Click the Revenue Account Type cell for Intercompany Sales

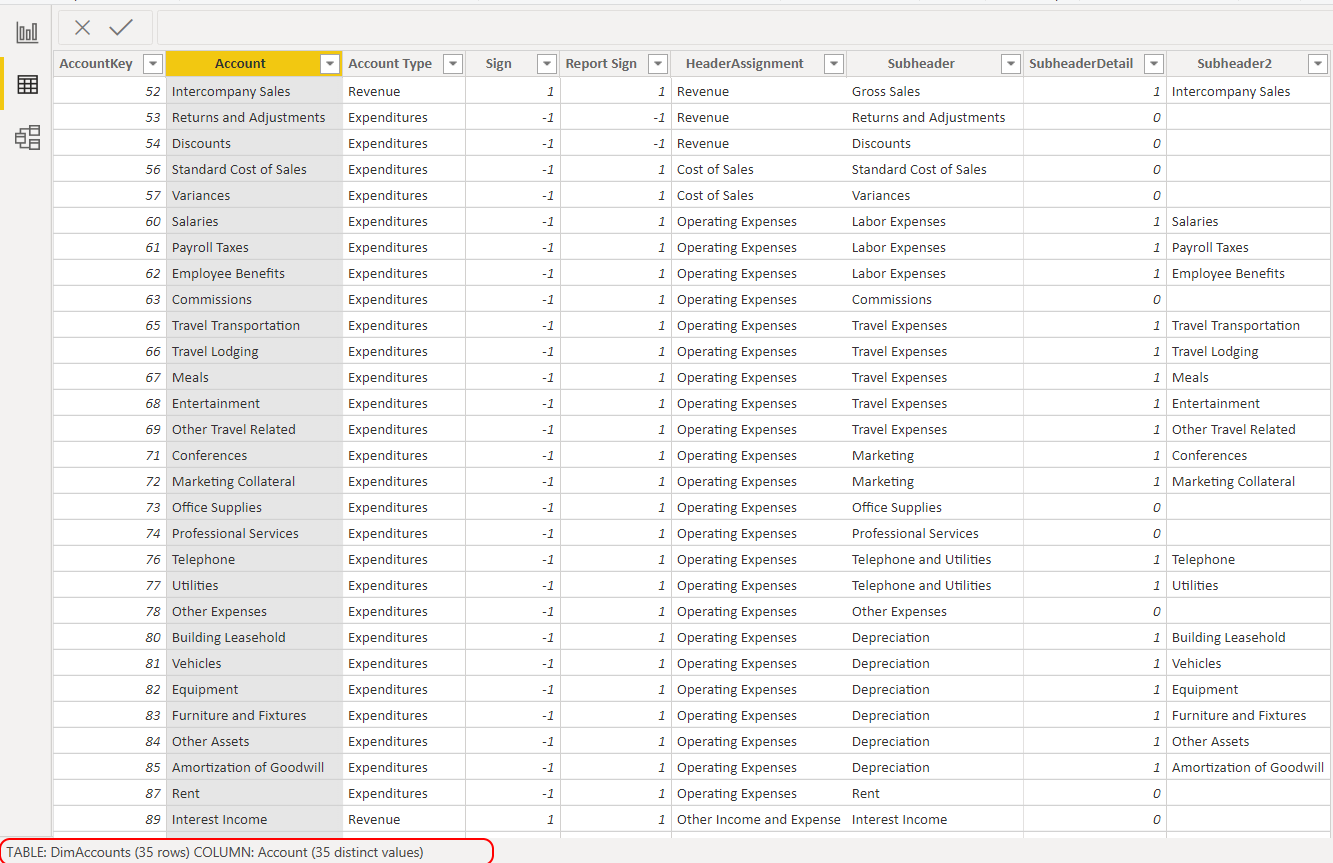403,91
